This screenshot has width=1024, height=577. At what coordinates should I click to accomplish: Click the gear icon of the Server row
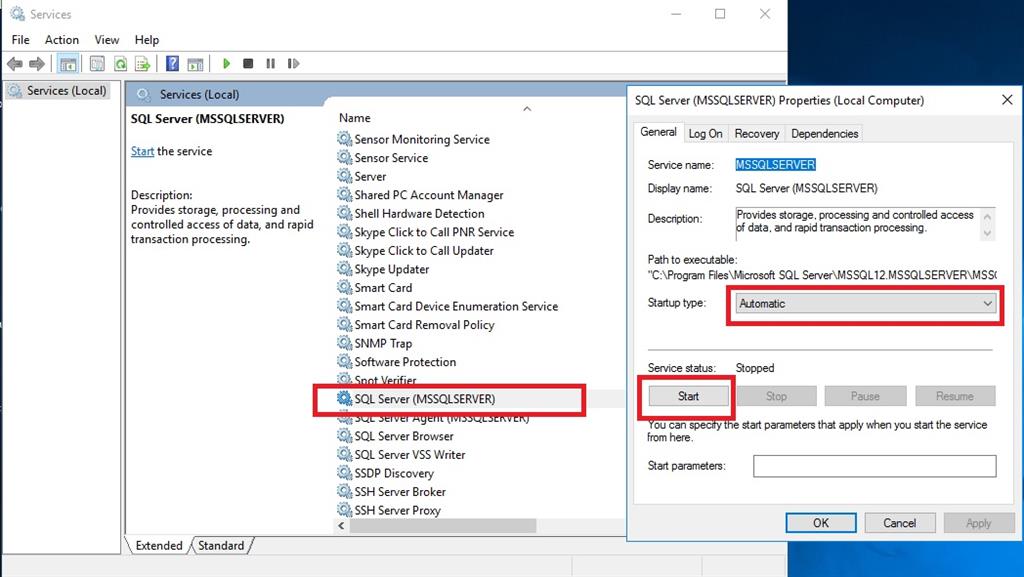[x=344, y=176]
